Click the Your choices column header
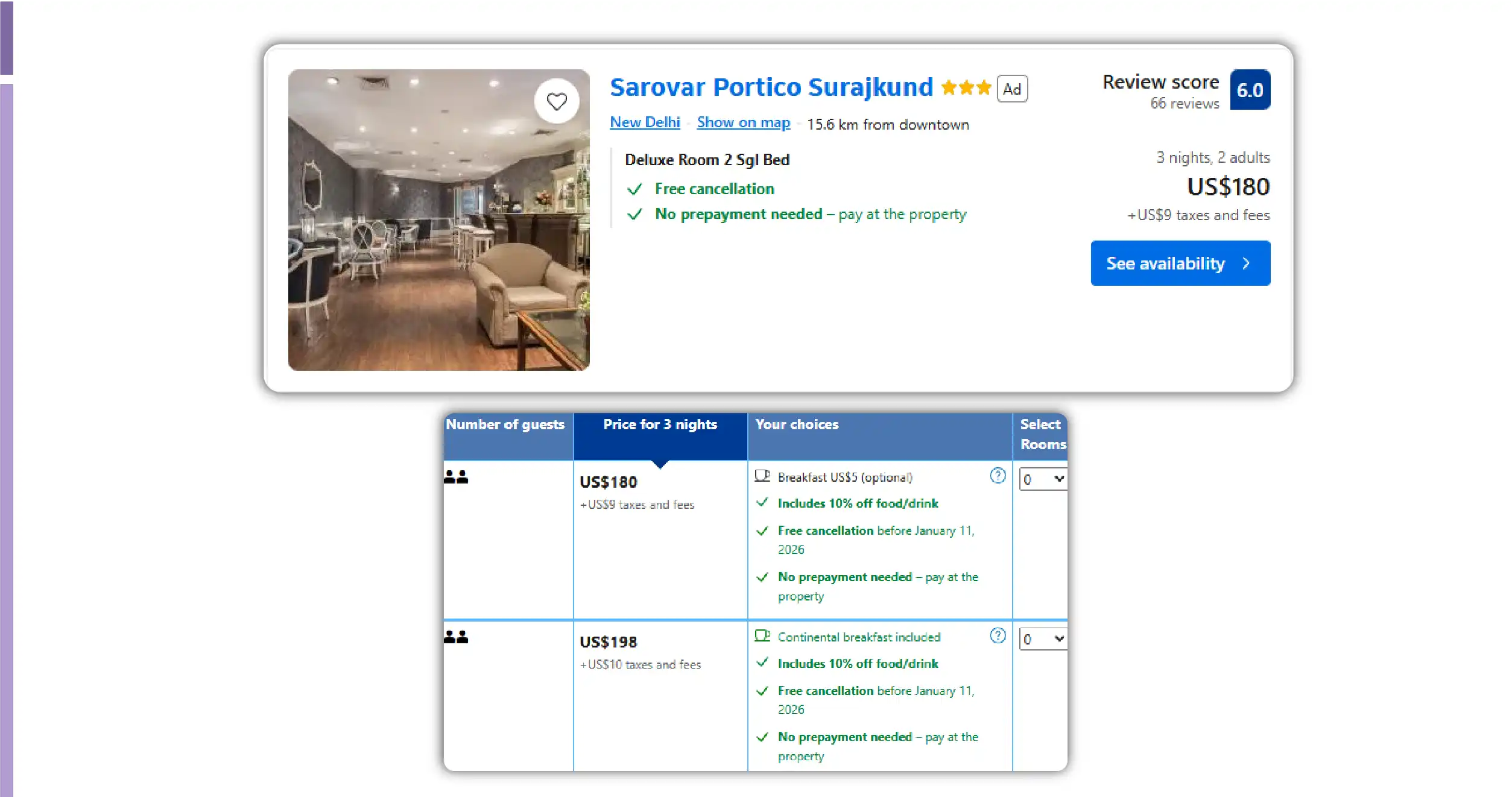Image resolution: width=1512 pixels, height=797 pixels. pyautogui.click(x=796, y=425)
